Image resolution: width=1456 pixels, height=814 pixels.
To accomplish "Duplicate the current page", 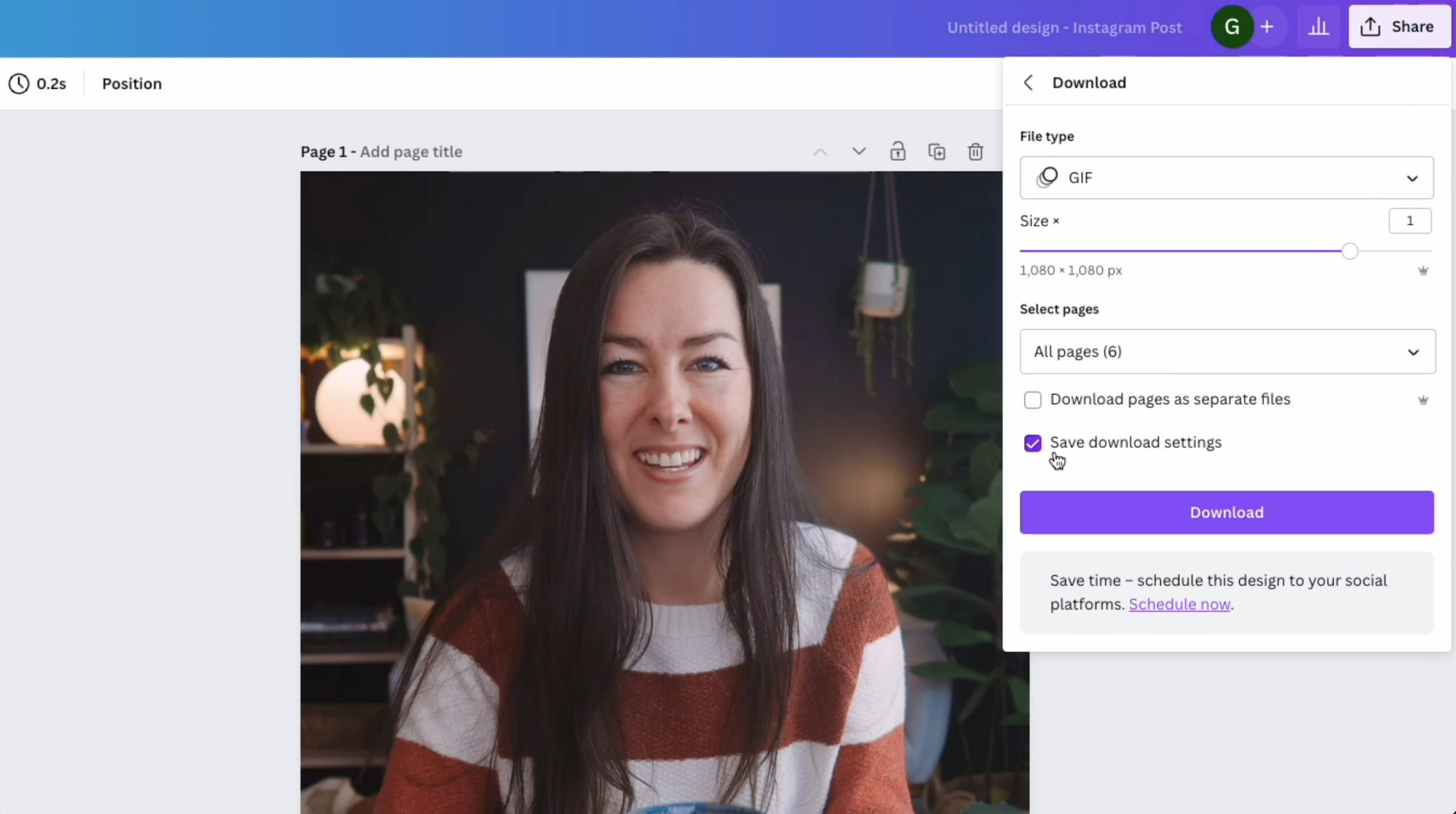I will 937,151.
